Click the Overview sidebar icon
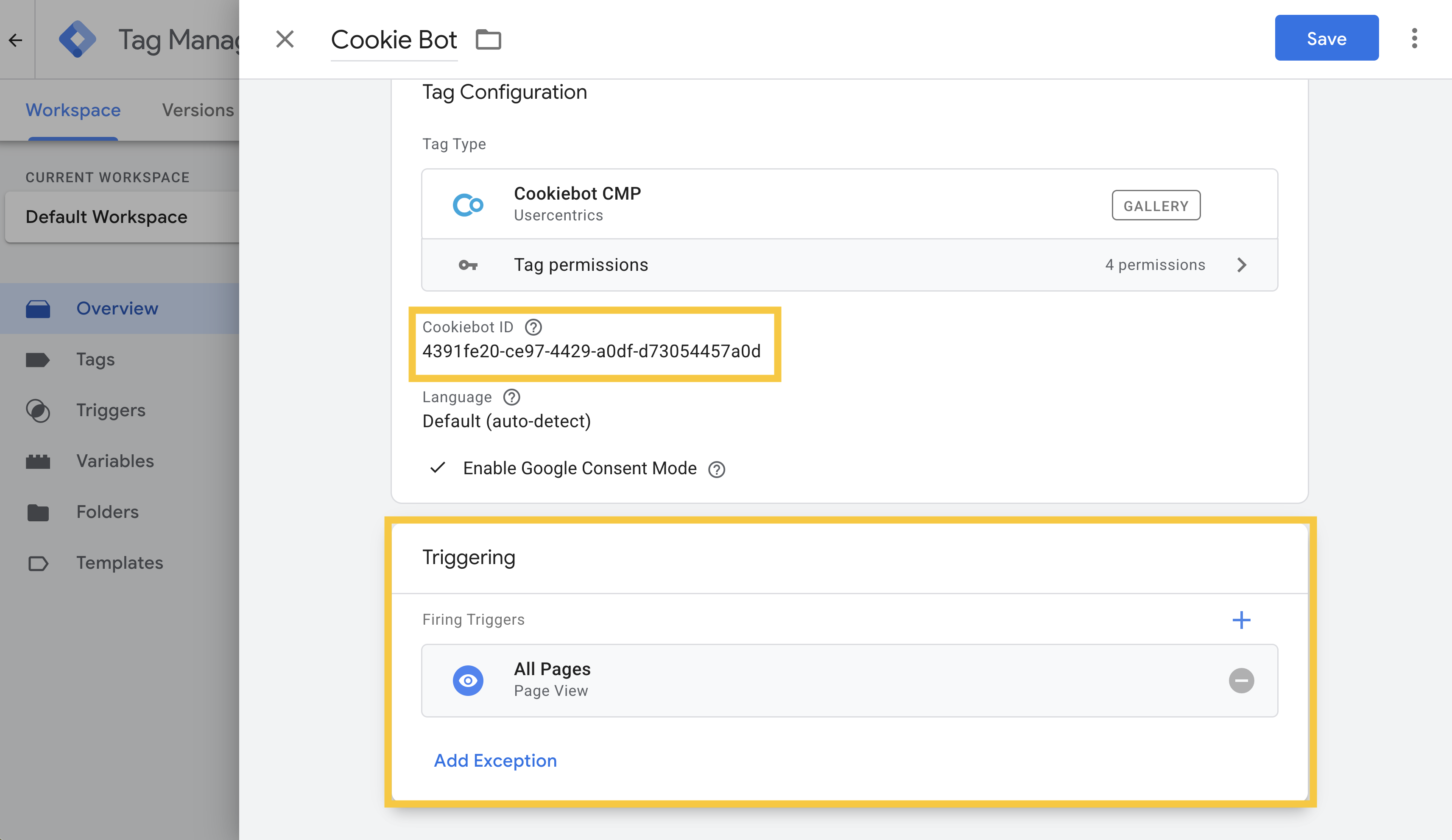Image resolution: width=1452 pixels, height=840 pixels. point(38,309)
